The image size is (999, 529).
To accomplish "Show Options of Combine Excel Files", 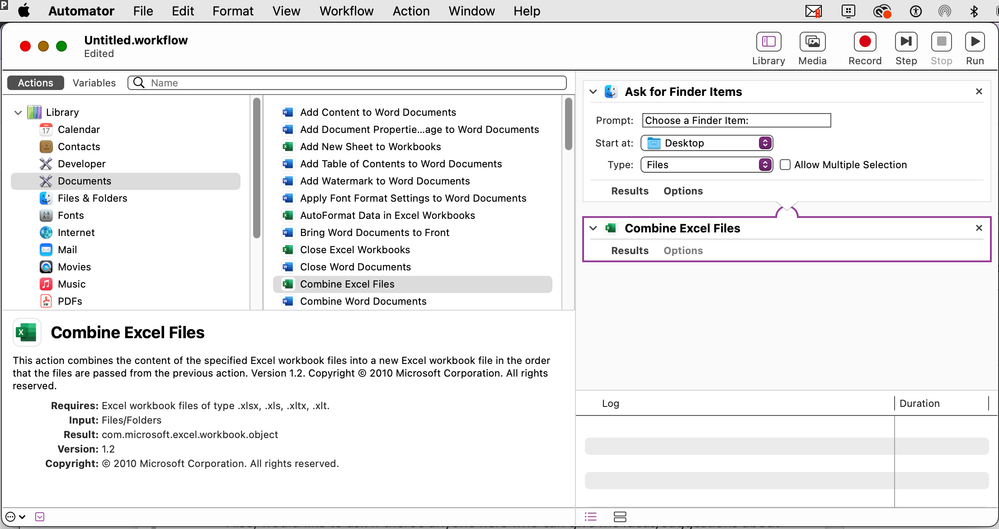I will (683, 250).
